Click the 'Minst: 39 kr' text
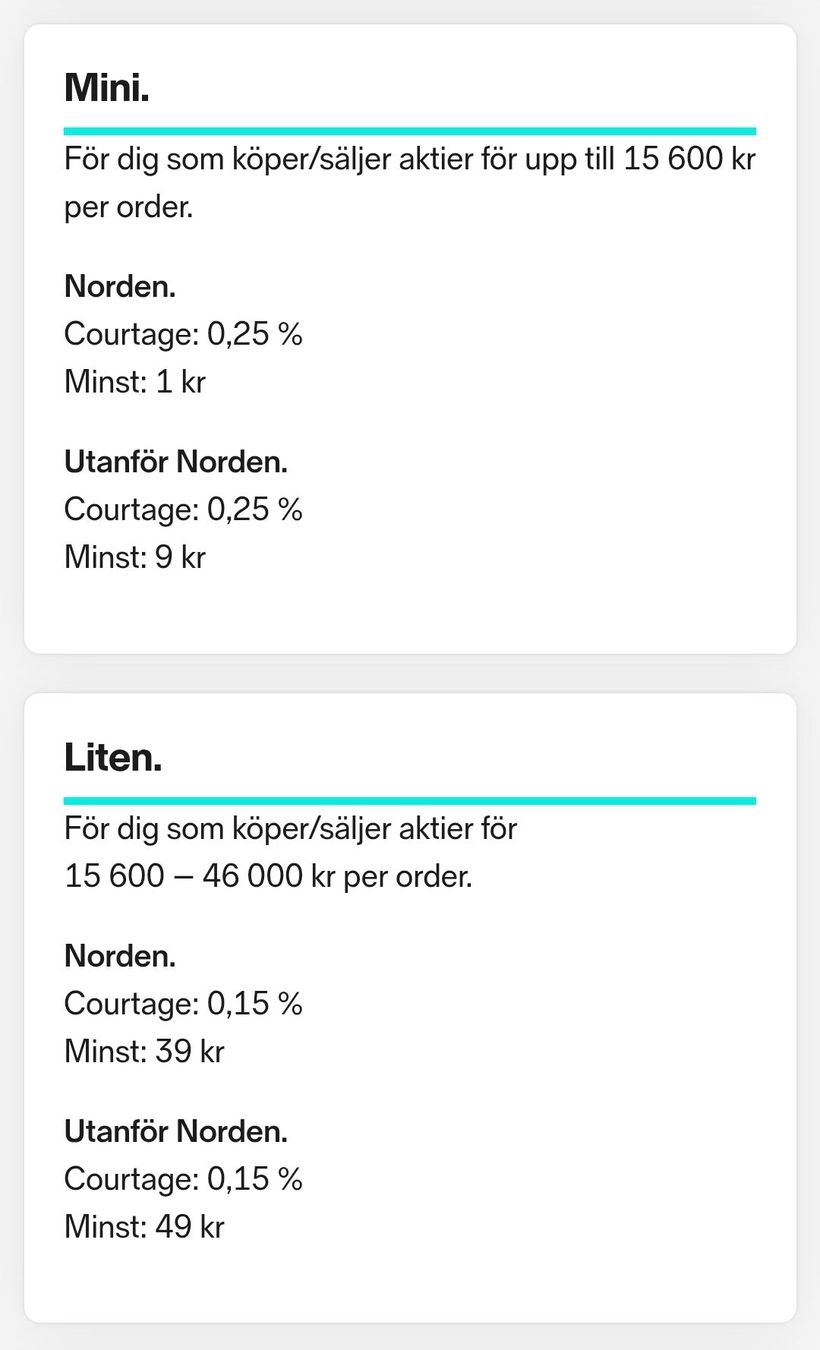The image size is (820, 1350). (144, 1050)
